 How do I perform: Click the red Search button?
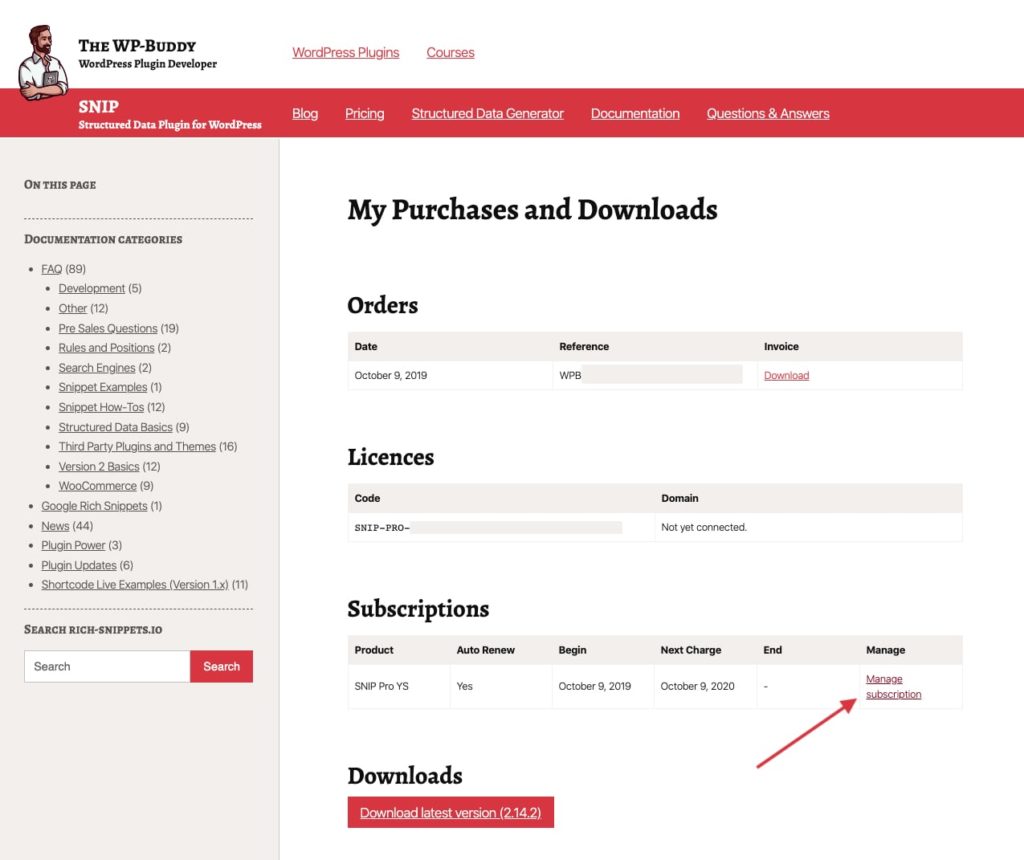(x=221, y=666)
